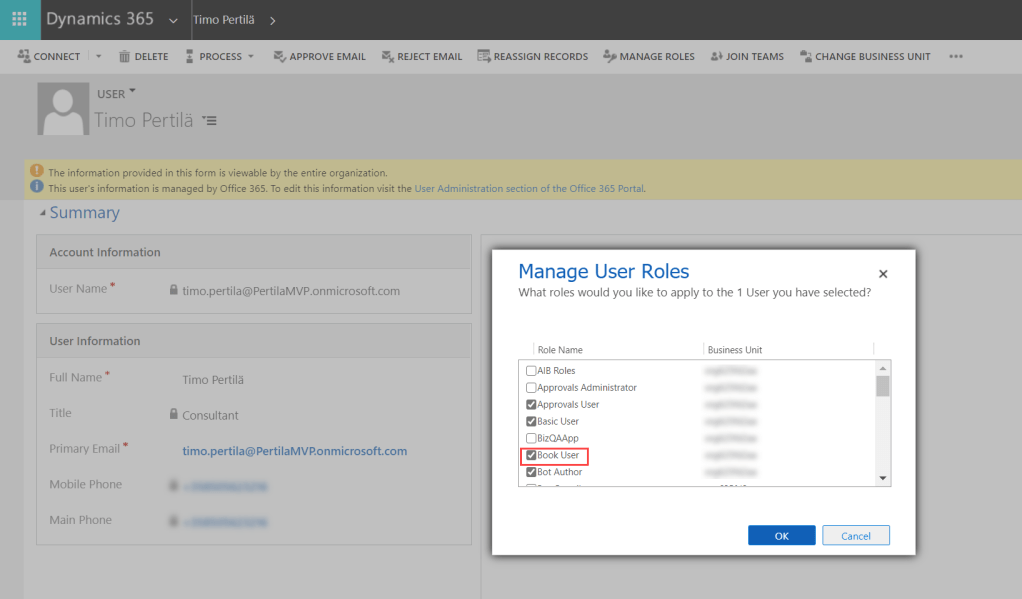Viewport: 1022px width, 599px height.
Task: Uncheck the Book User role
Action: point(531,455)
